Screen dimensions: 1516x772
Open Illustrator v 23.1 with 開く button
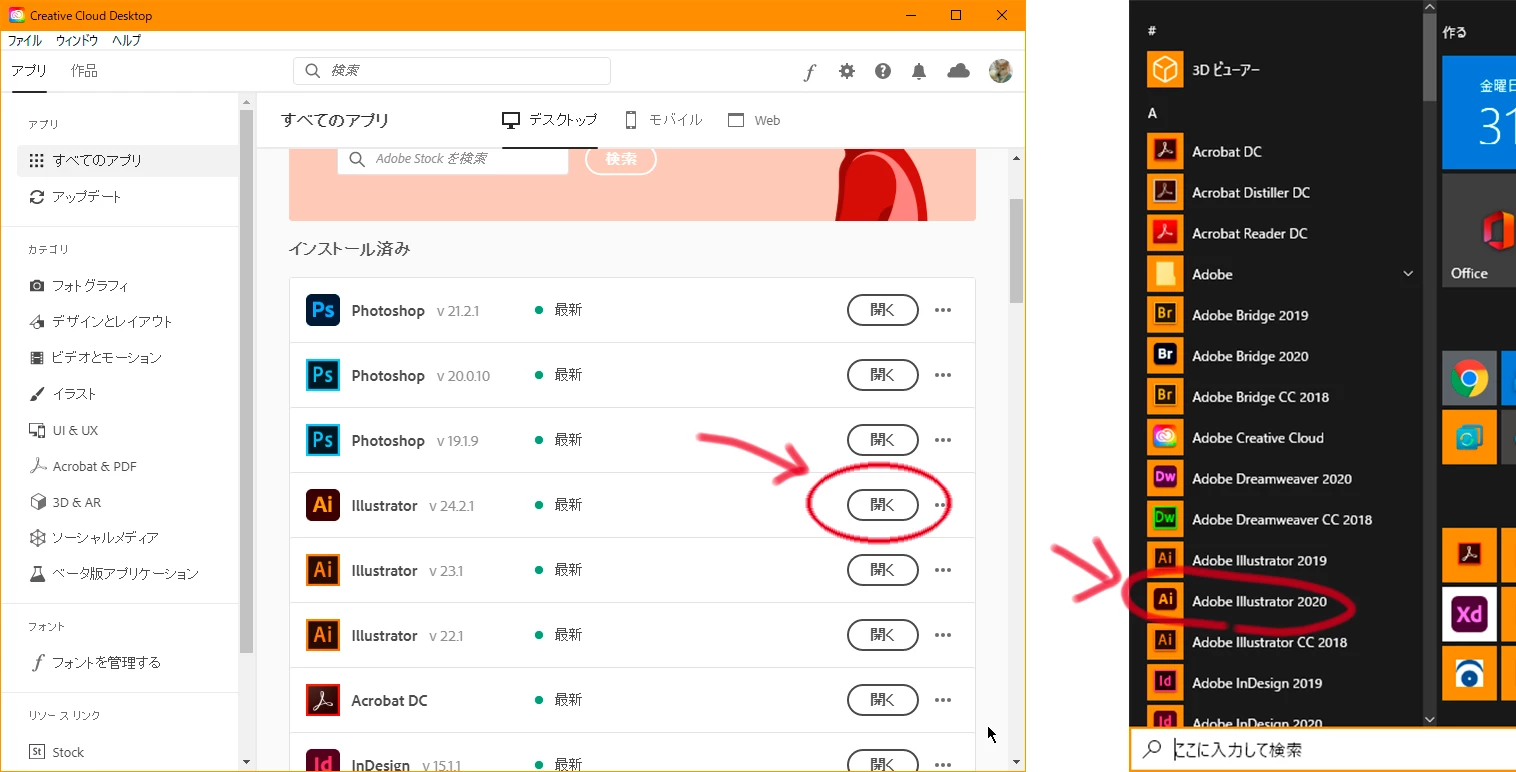point(883,570)
